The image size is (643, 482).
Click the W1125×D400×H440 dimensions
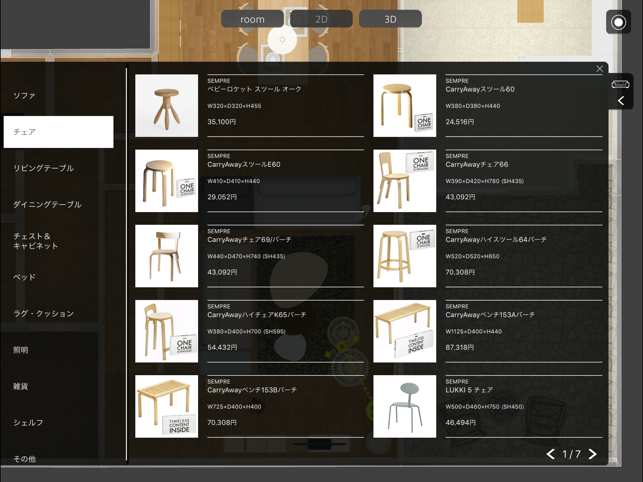(474, 331)
